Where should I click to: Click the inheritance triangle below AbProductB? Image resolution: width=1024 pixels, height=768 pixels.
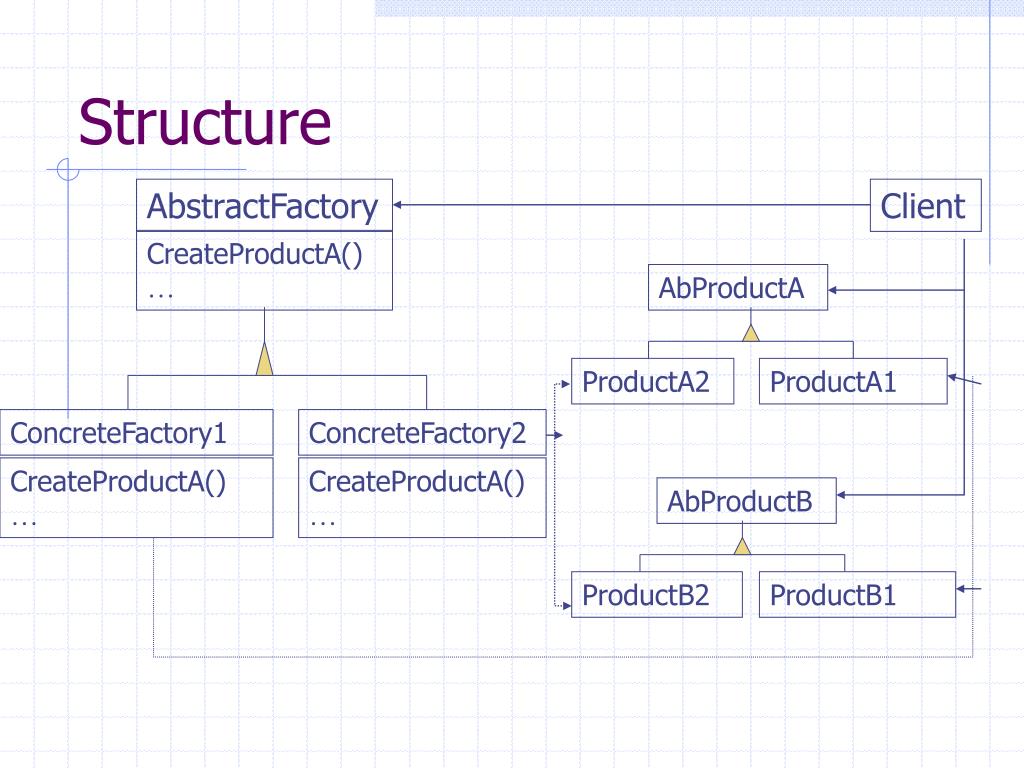[x=742, y=546]
